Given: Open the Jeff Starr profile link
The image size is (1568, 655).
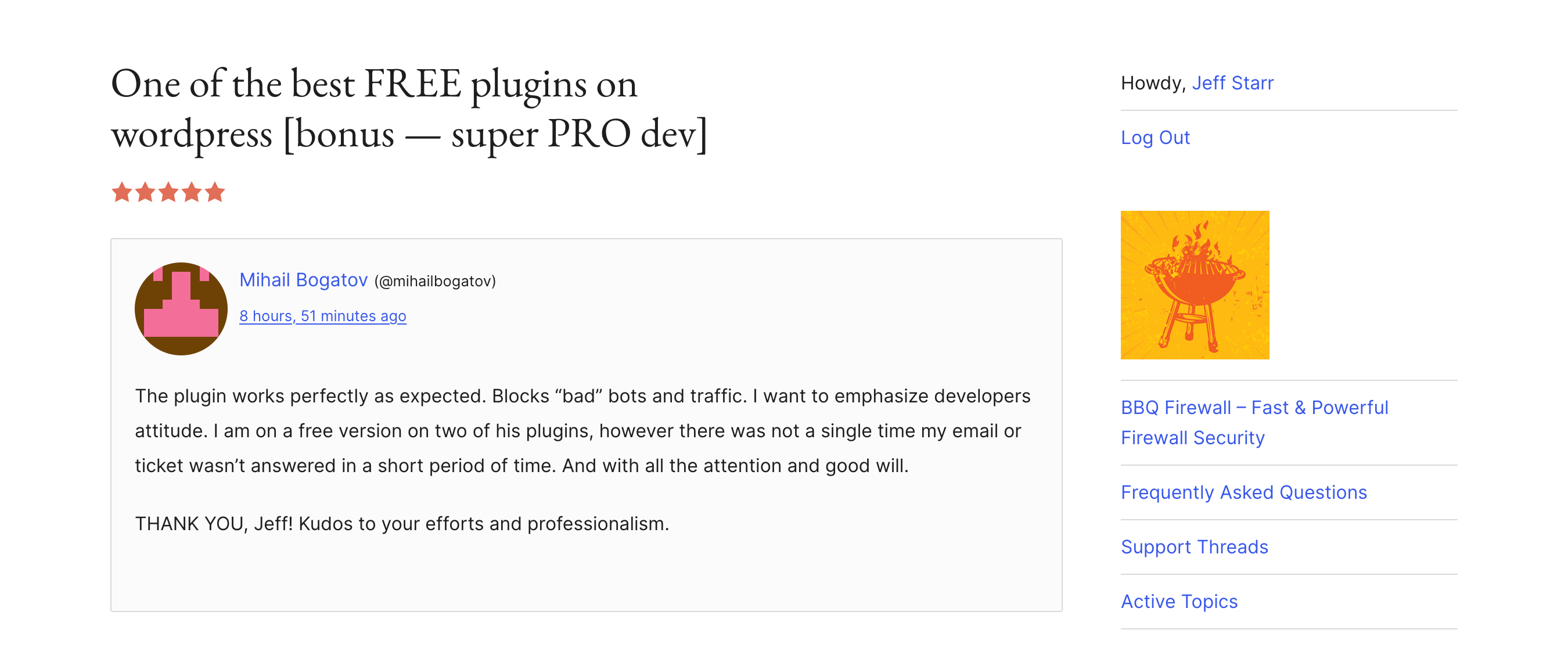Looking at the screenshot, I should [x=1232, y=83].
